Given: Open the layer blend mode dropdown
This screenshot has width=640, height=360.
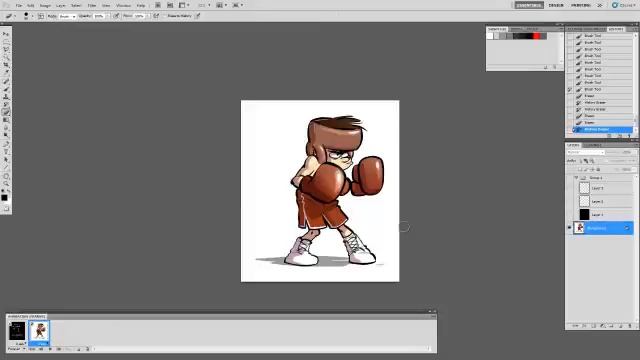Looking at the screenshot, I should point(585,152).
